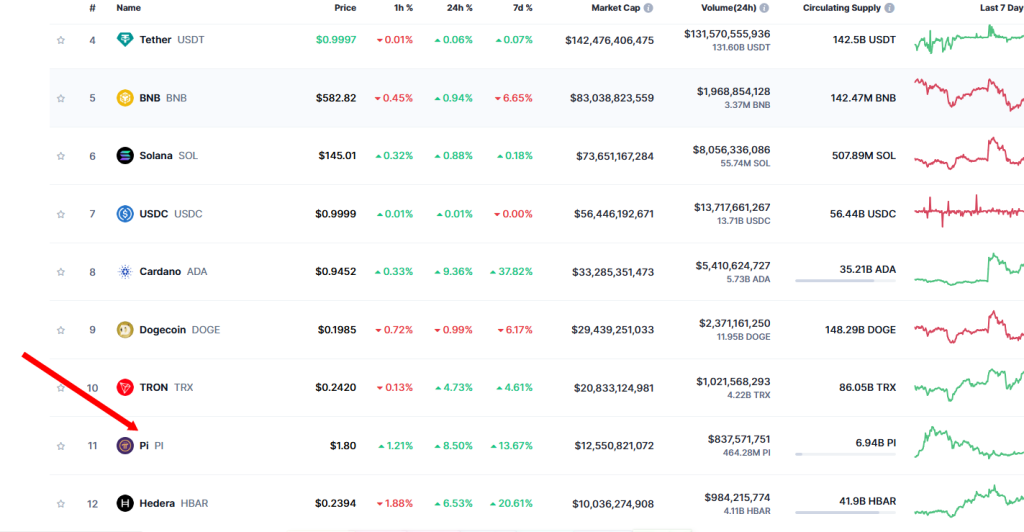Click Pi price $1.80
Viewport: 1024px width, 532px height.
click(x=343, y=446)
